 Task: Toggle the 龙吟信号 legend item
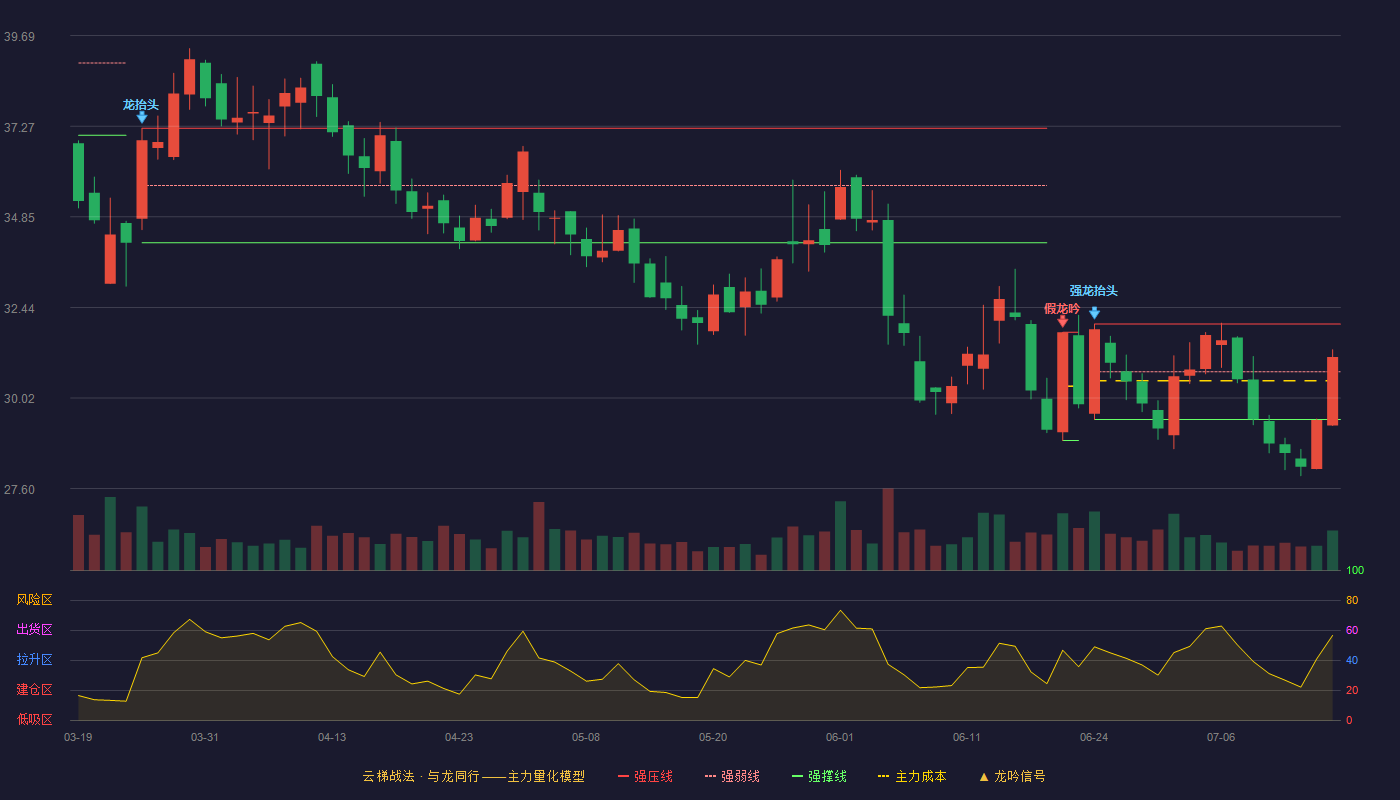[1012, 776]
